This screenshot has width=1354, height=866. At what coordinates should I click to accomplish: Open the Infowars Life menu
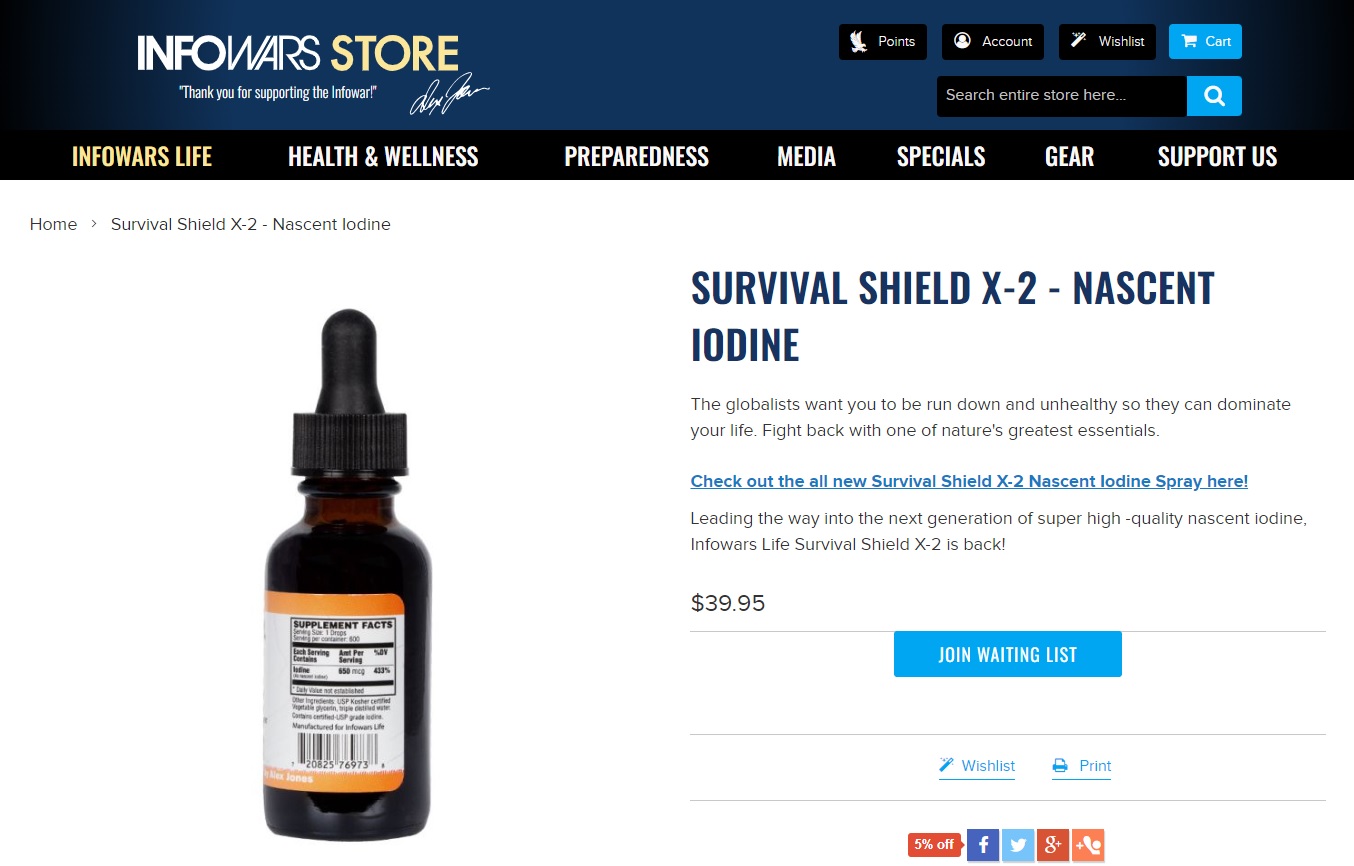click(142, 156)
